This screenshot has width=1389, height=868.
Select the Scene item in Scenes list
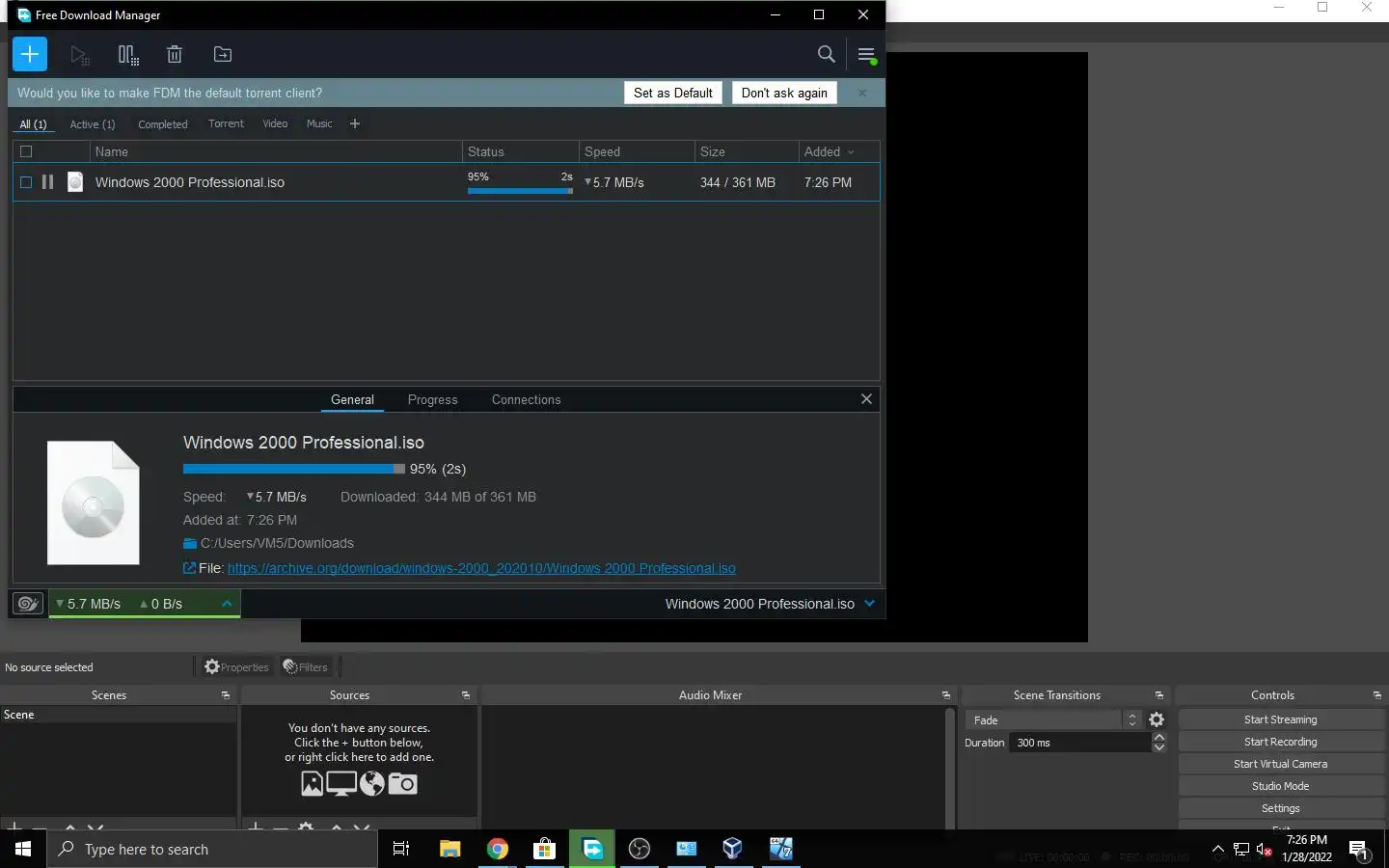(118, 715)
